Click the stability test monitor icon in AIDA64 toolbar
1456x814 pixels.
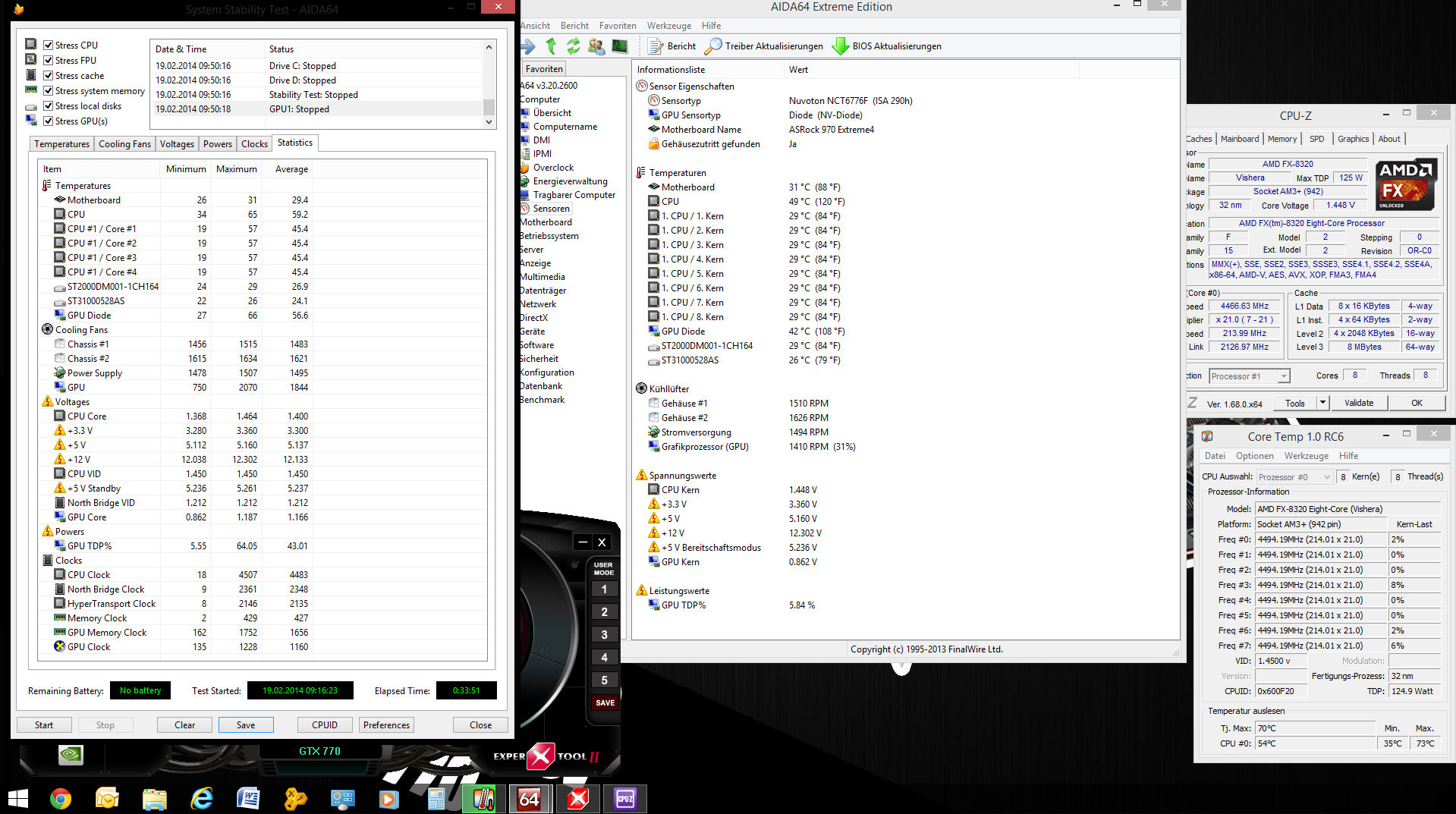click(620, 46)
